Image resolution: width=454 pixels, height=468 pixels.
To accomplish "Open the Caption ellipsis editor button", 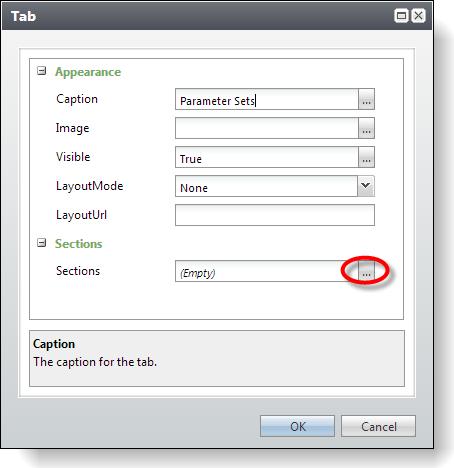I will (x=366, y=99).
